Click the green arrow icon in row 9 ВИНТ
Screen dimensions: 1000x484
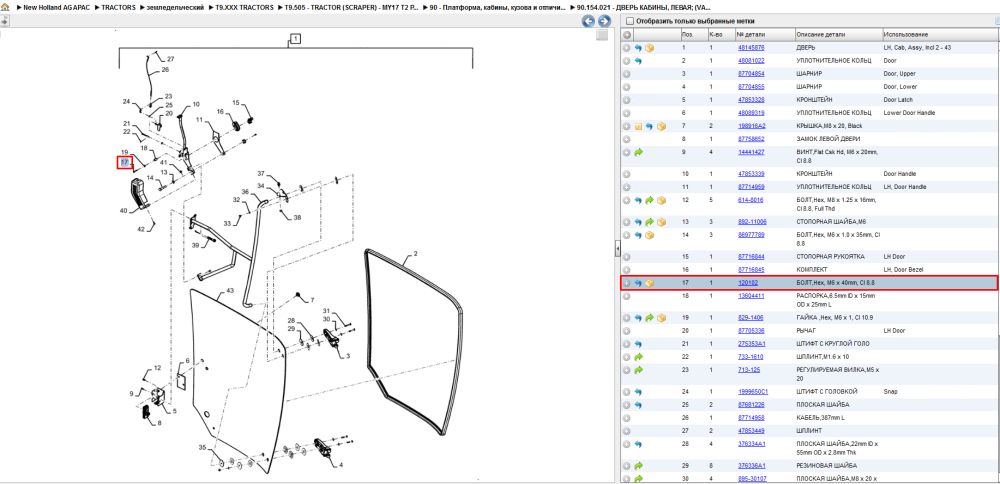(x=638, y=152)
